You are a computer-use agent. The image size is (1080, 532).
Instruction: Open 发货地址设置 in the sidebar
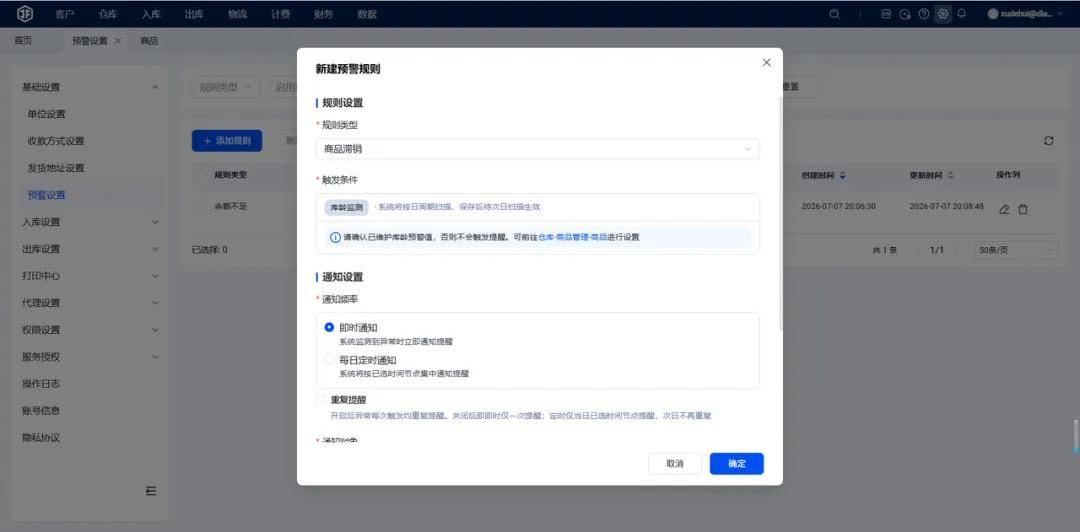point(56,168)
